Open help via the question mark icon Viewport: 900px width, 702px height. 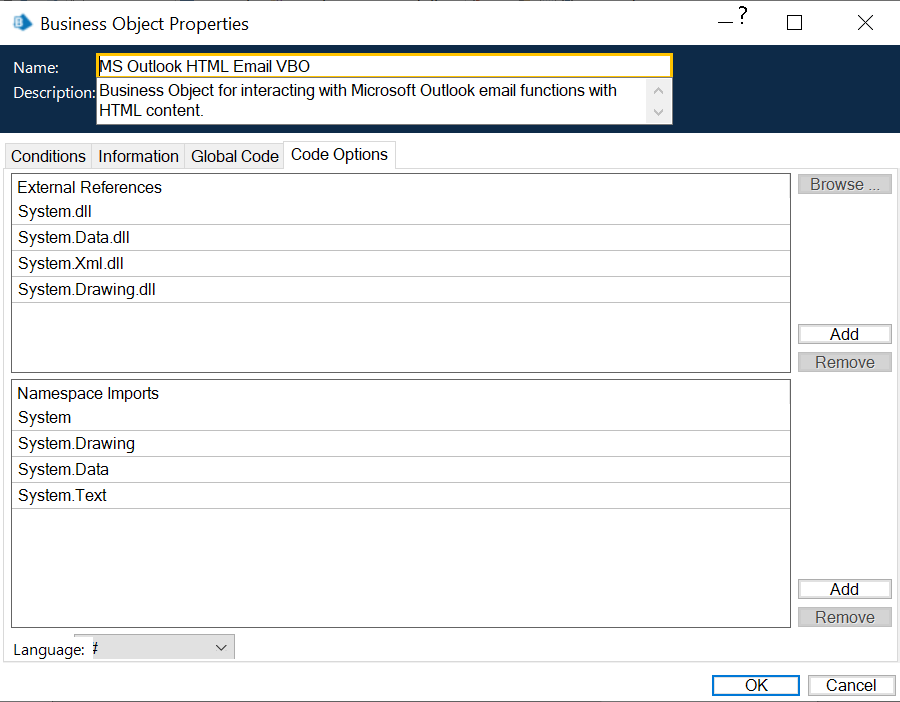pyautogui.click(x=742, y=15)
